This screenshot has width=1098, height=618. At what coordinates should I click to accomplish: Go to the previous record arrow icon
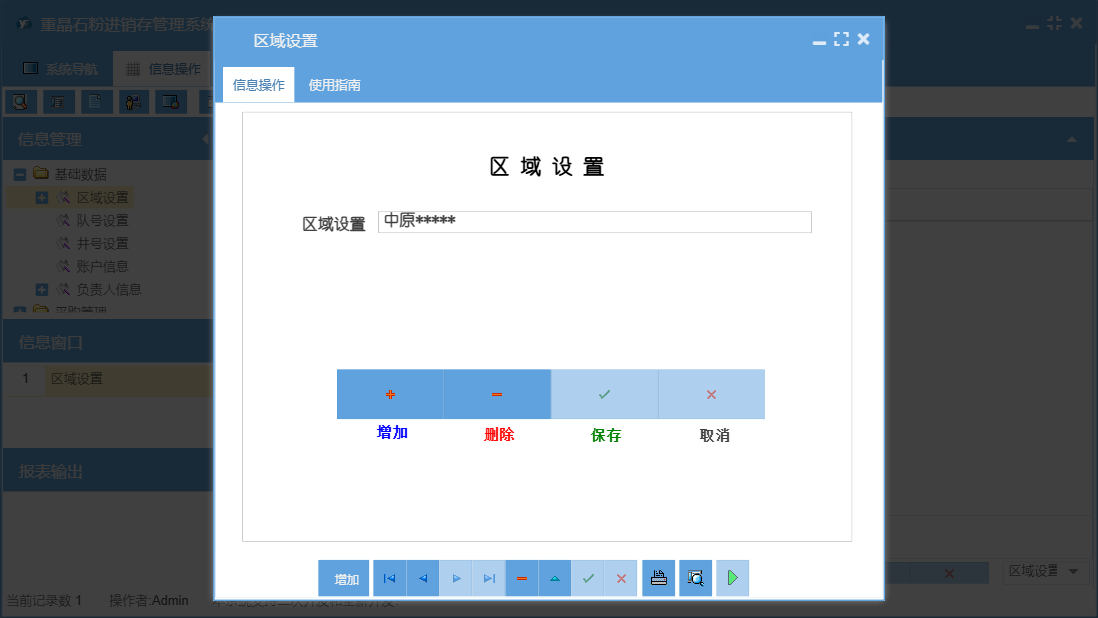[x=422, y=578]
